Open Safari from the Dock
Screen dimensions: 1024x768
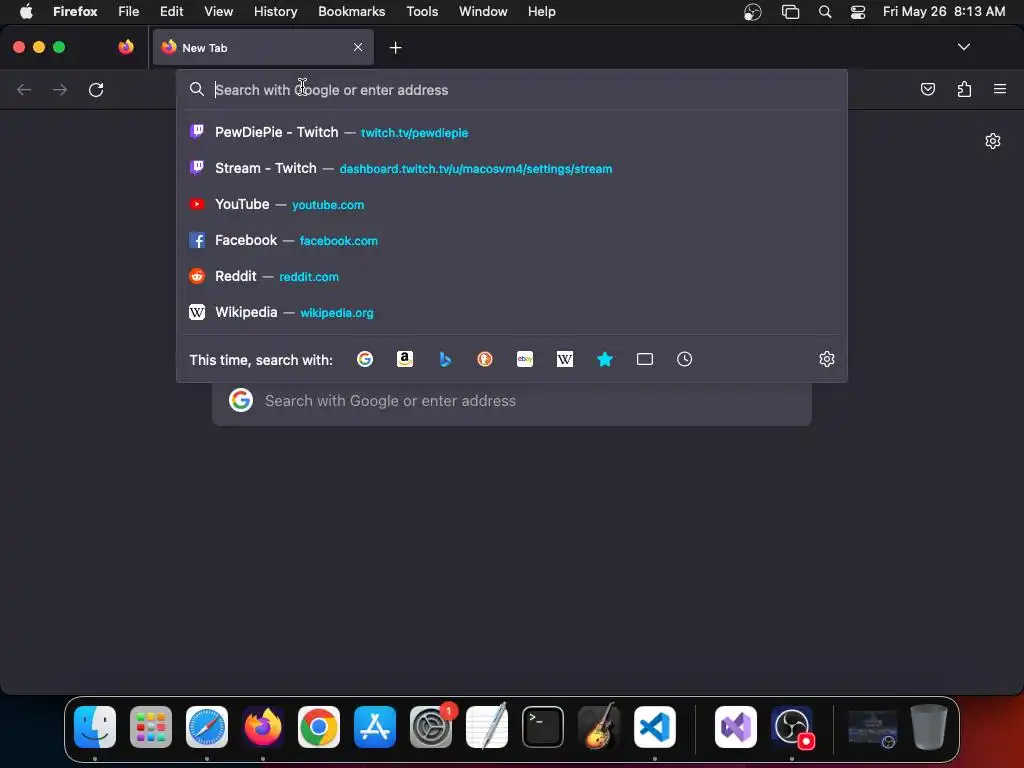pyautogui.click(x=207, y=727)
